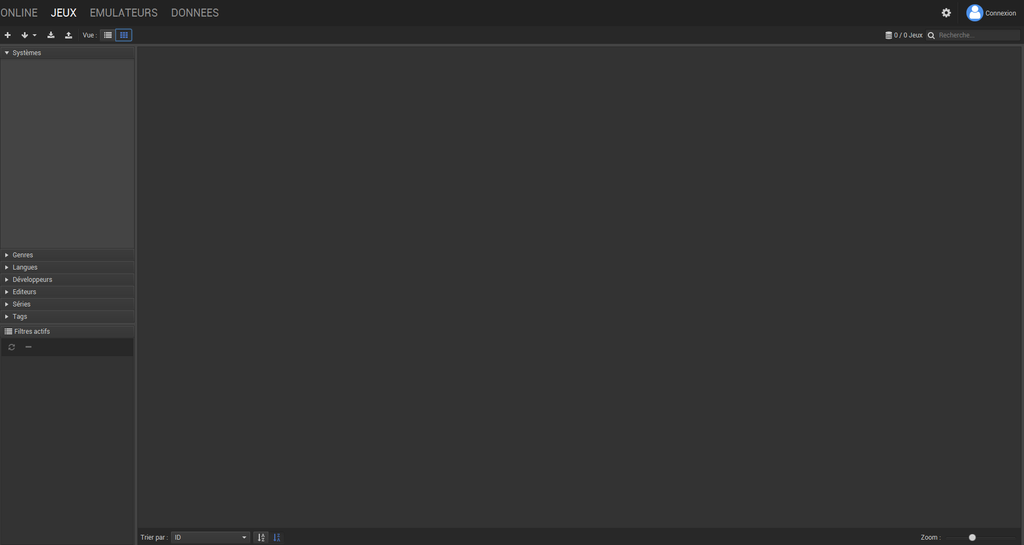Image resolution: width=1024 pixels, height=545 pixels.
Task: Open the Trier par ID dropdown
Action: tap(210, 537)
